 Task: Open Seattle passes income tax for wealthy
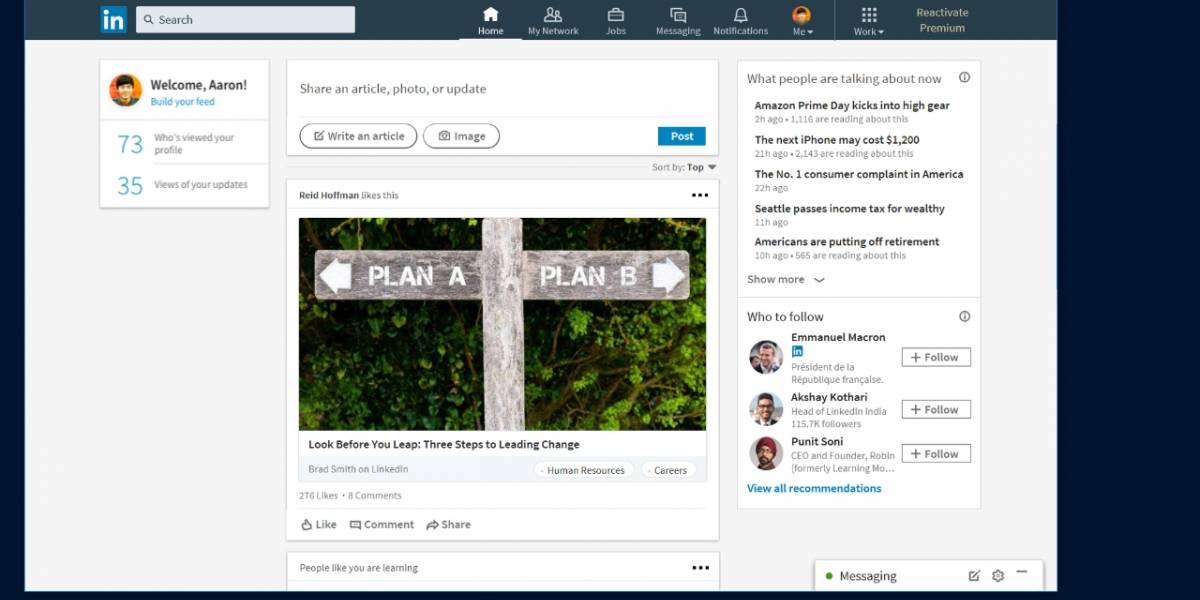(x=850, y=208)
